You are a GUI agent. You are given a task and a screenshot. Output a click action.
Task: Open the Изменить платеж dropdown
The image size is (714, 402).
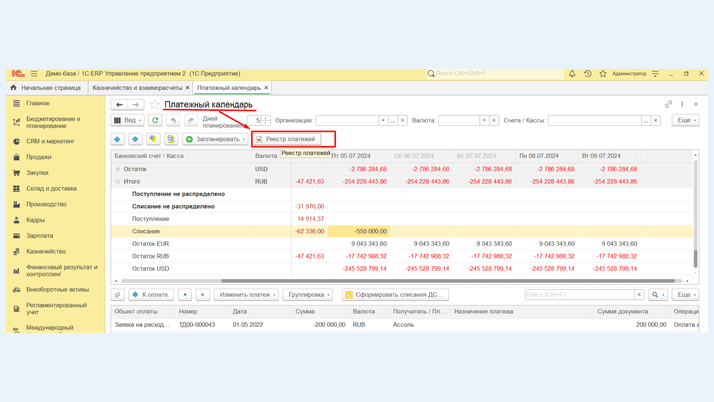tap(247, 295)
